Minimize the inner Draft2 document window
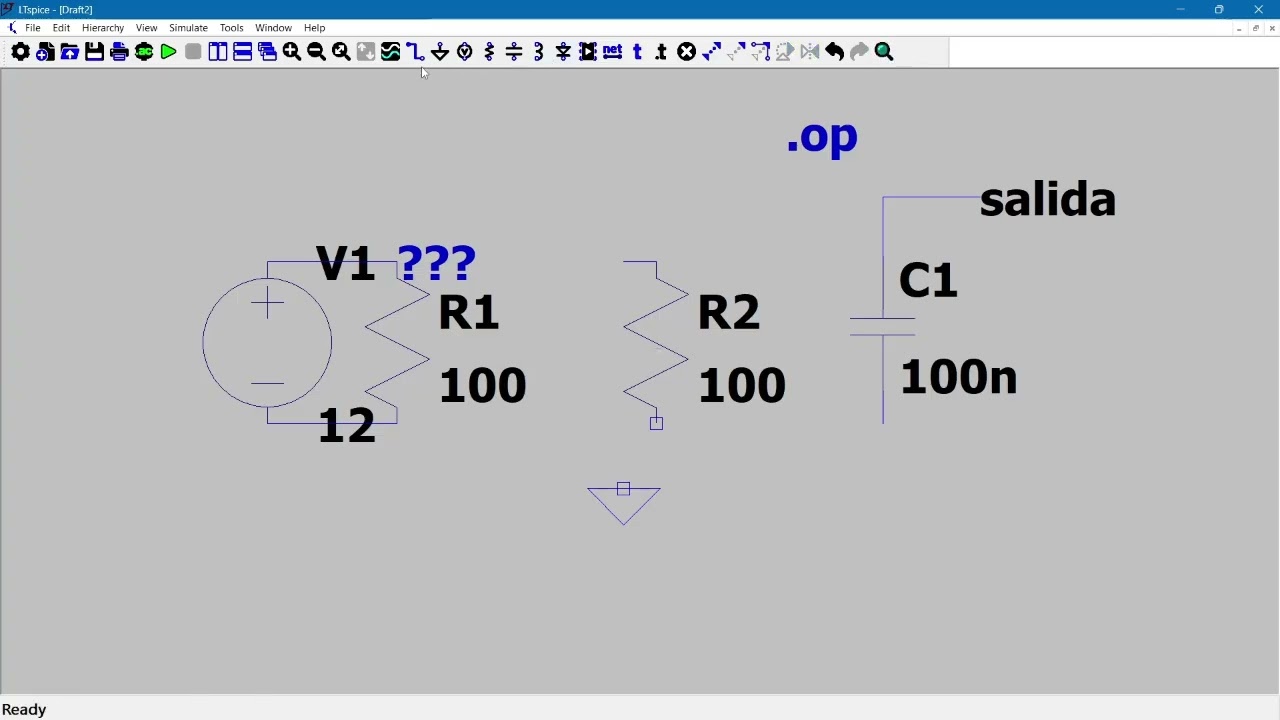The width and height of the screenshot is (1280, 720). [1239, 28]
